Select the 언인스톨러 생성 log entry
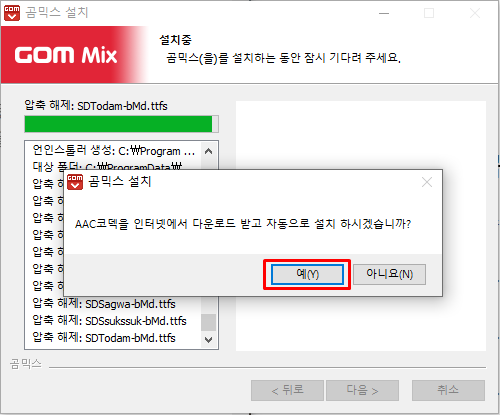This screenshot has height=415, width=500. (113, 151)
